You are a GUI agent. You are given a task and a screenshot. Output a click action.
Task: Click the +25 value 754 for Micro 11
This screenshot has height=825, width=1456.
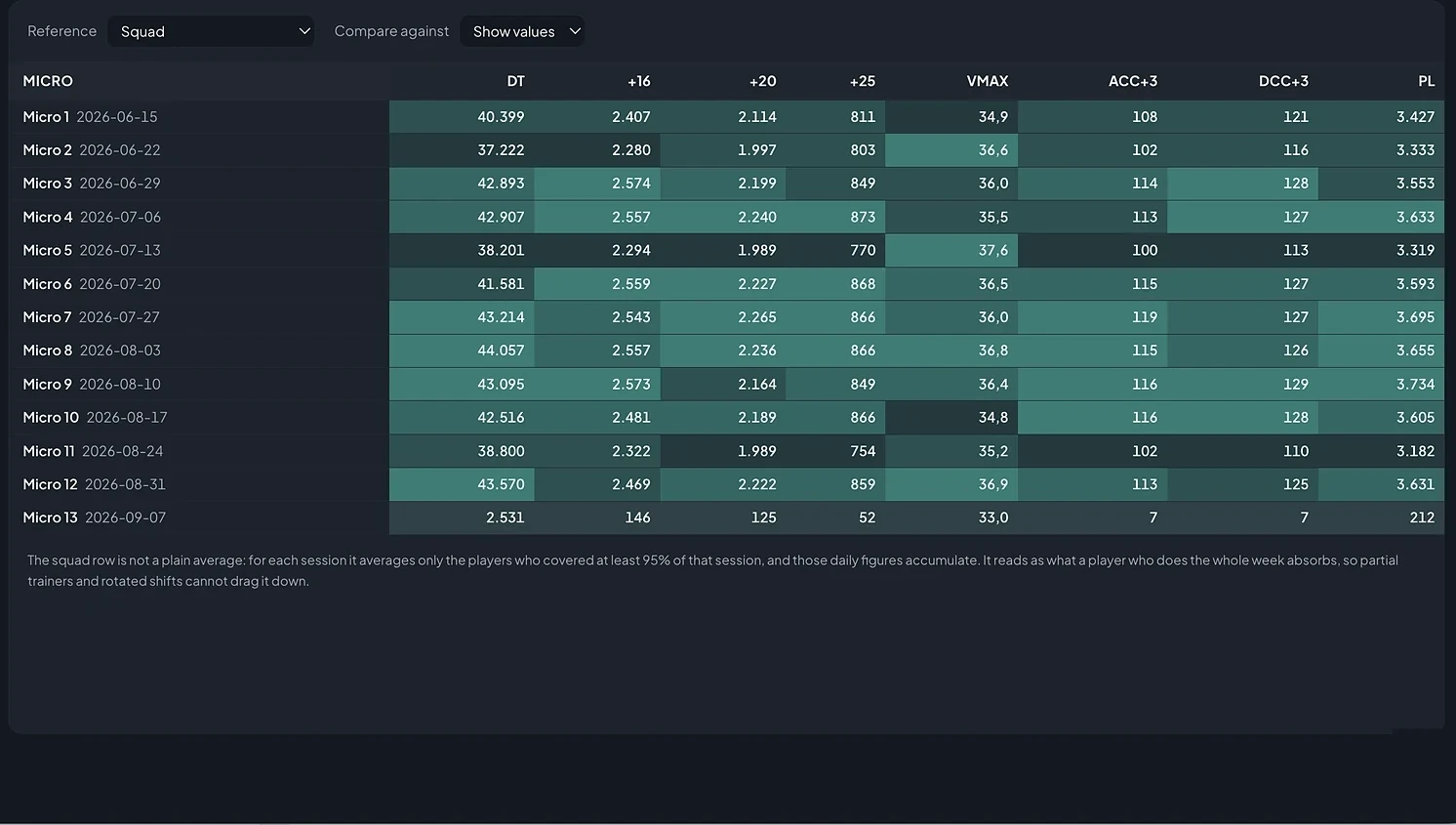835,451
